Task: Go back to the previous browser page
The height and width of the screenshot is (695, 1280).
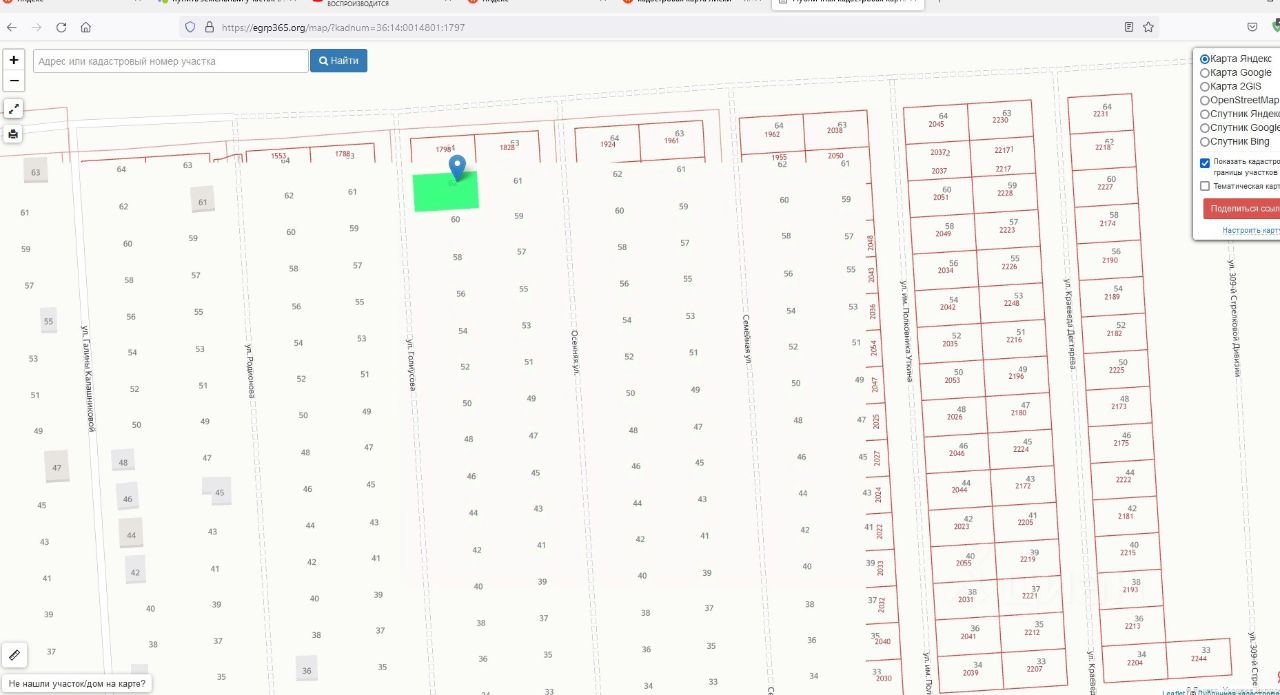Action: [x=12, y=27]
